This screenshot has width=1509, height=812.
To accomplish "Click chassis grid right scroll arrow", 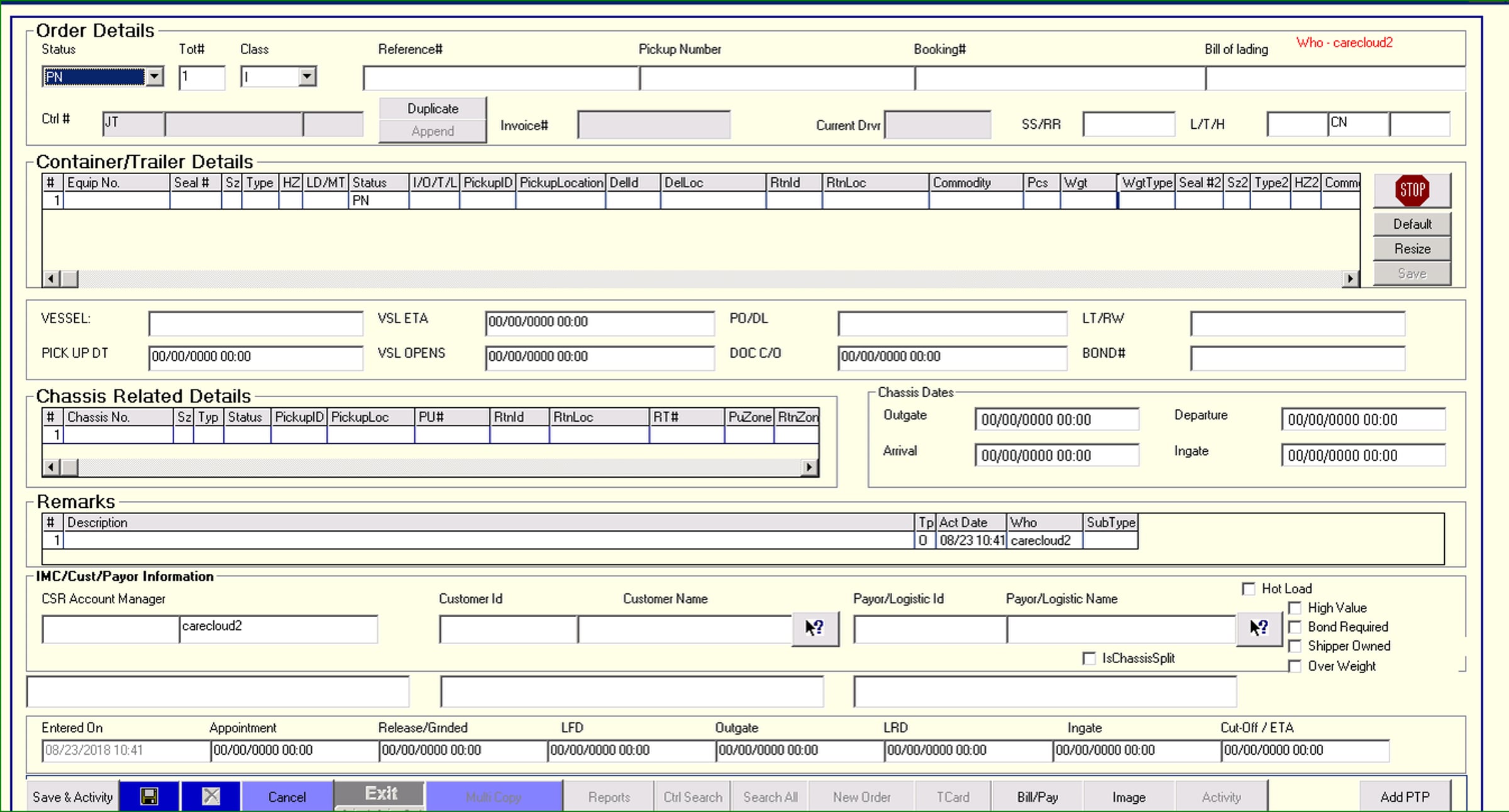I will (x=810, y=467).
